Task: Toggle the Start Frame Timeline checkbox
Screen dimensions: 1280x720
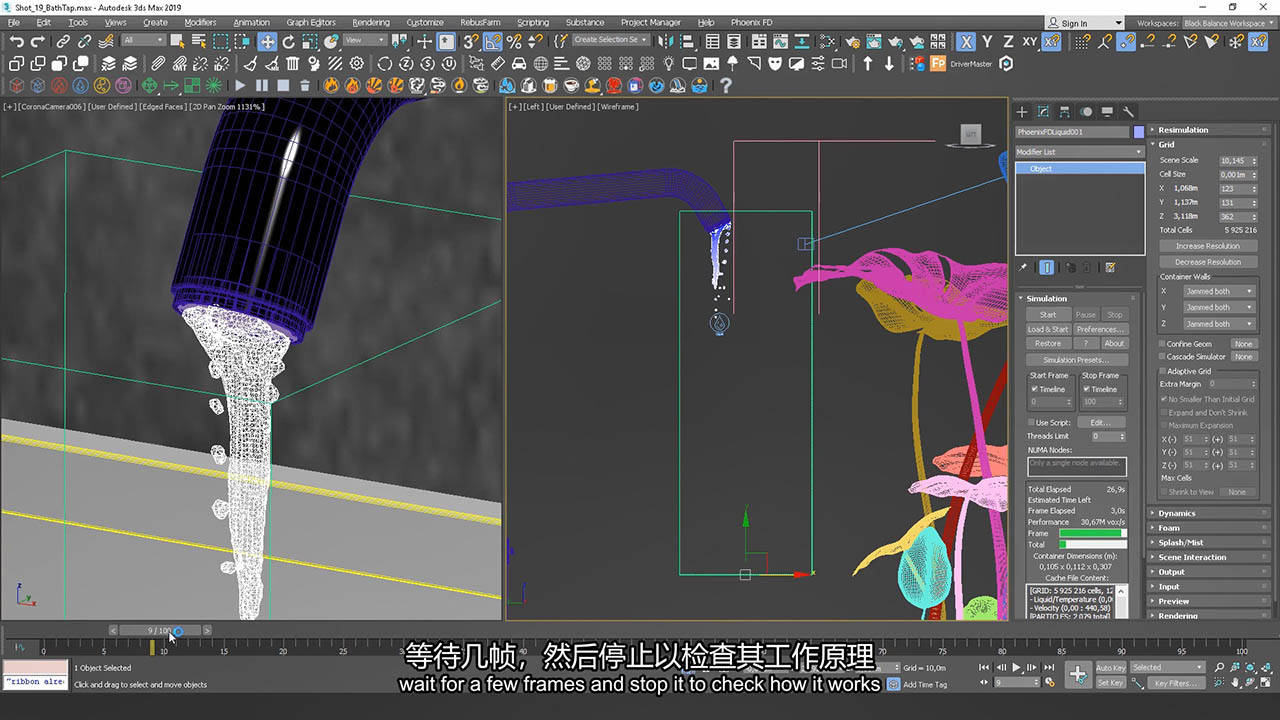Action: pyautogui.click(x=1034, y=389)
